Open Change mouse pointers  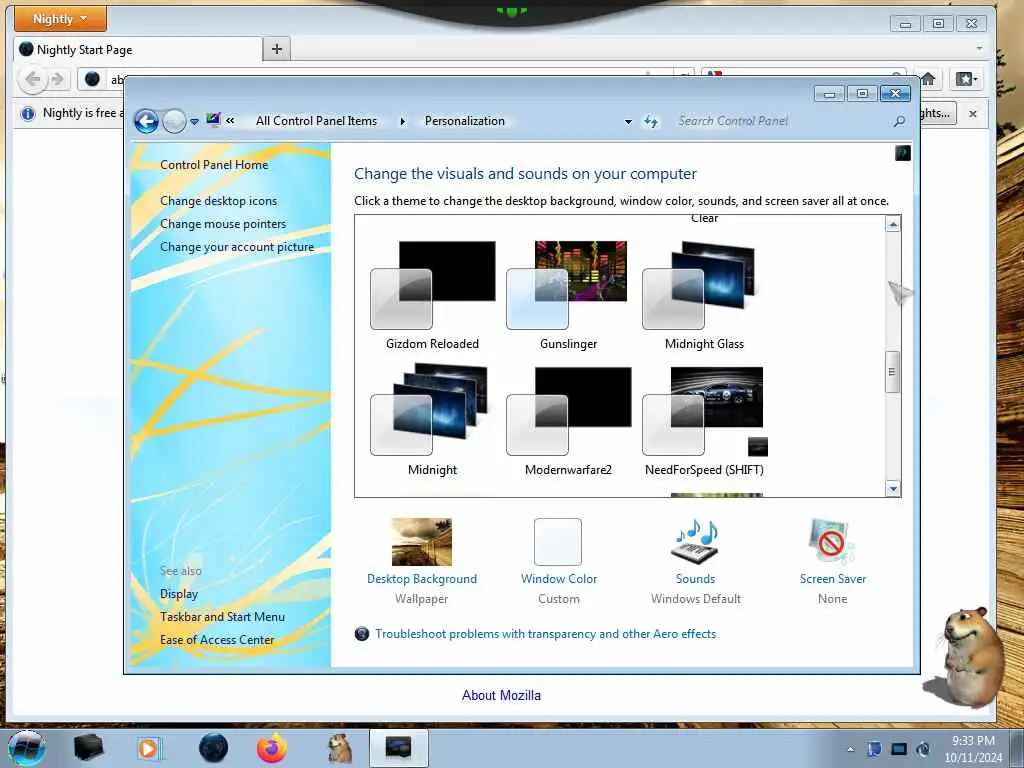click(223, 224)
